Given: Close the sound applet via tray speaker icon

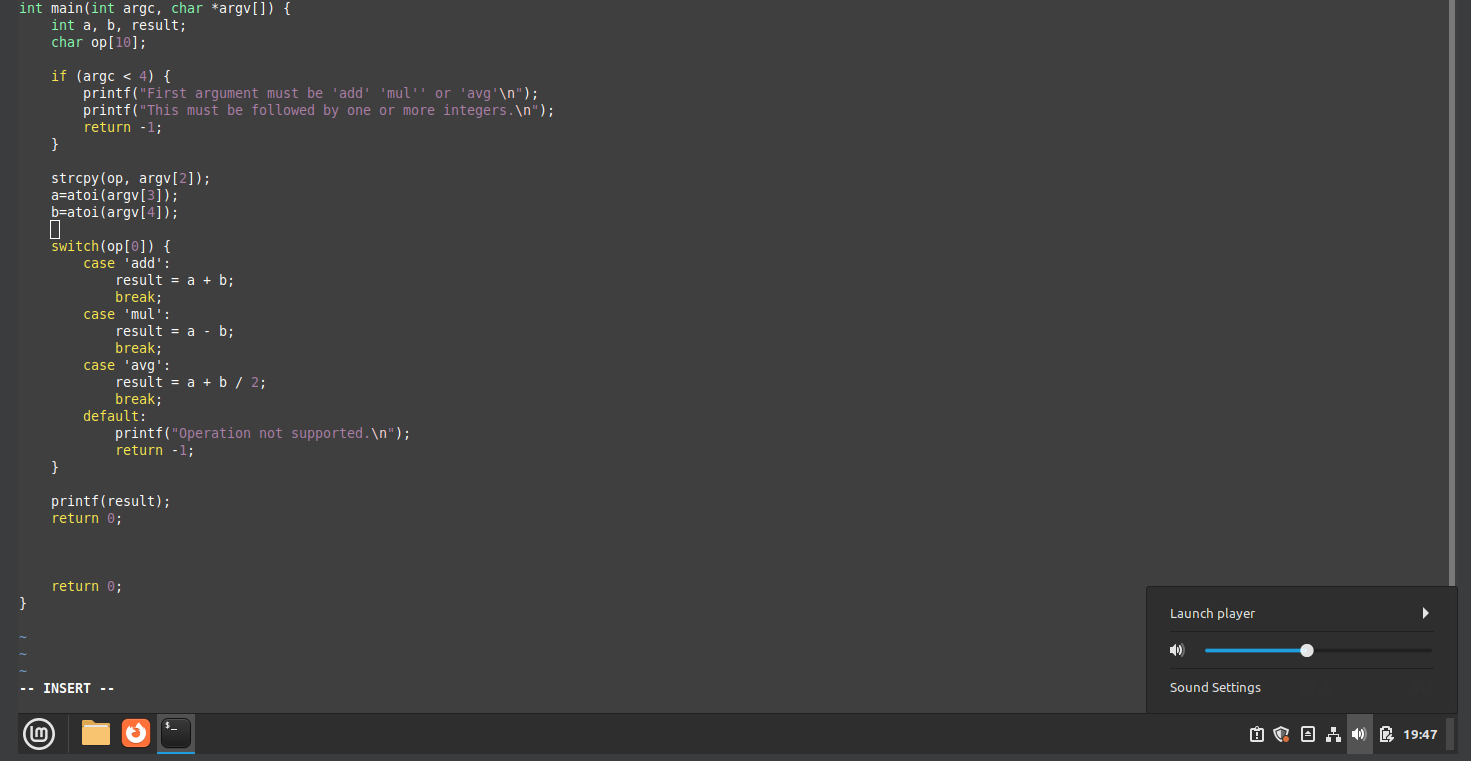Looking at the screenshot, I should tap(1359, 735).
